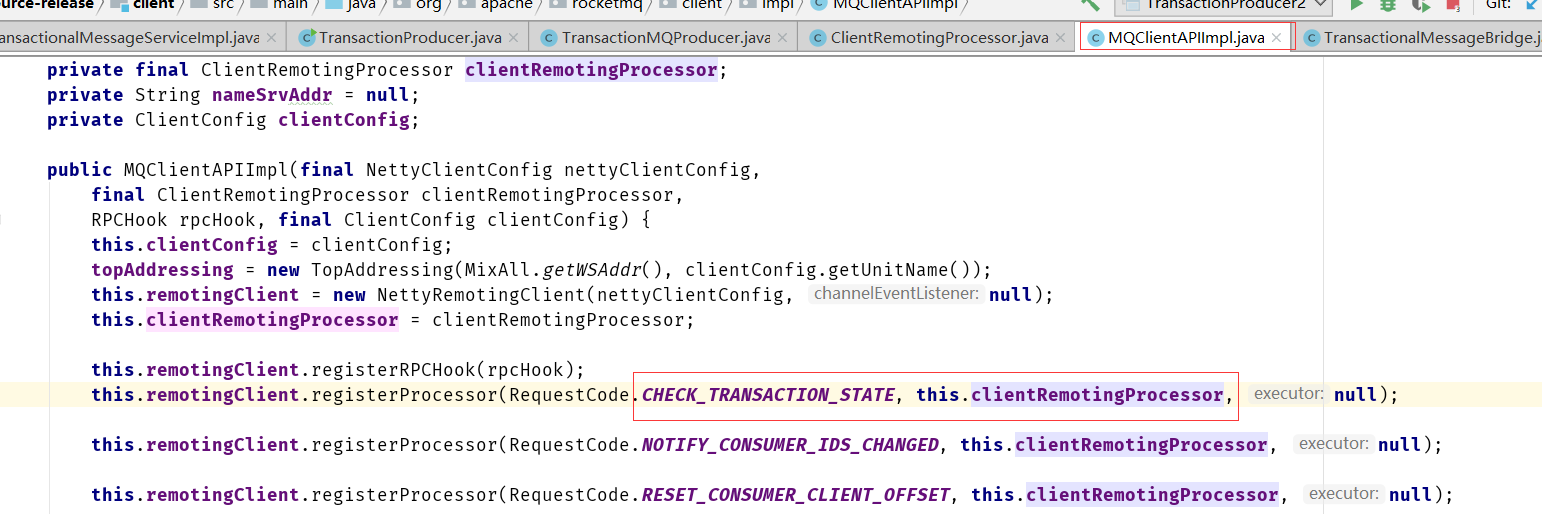
Task: Close the ClientRemotingProcessor.java tab
Action: [x=1060, y=38]
